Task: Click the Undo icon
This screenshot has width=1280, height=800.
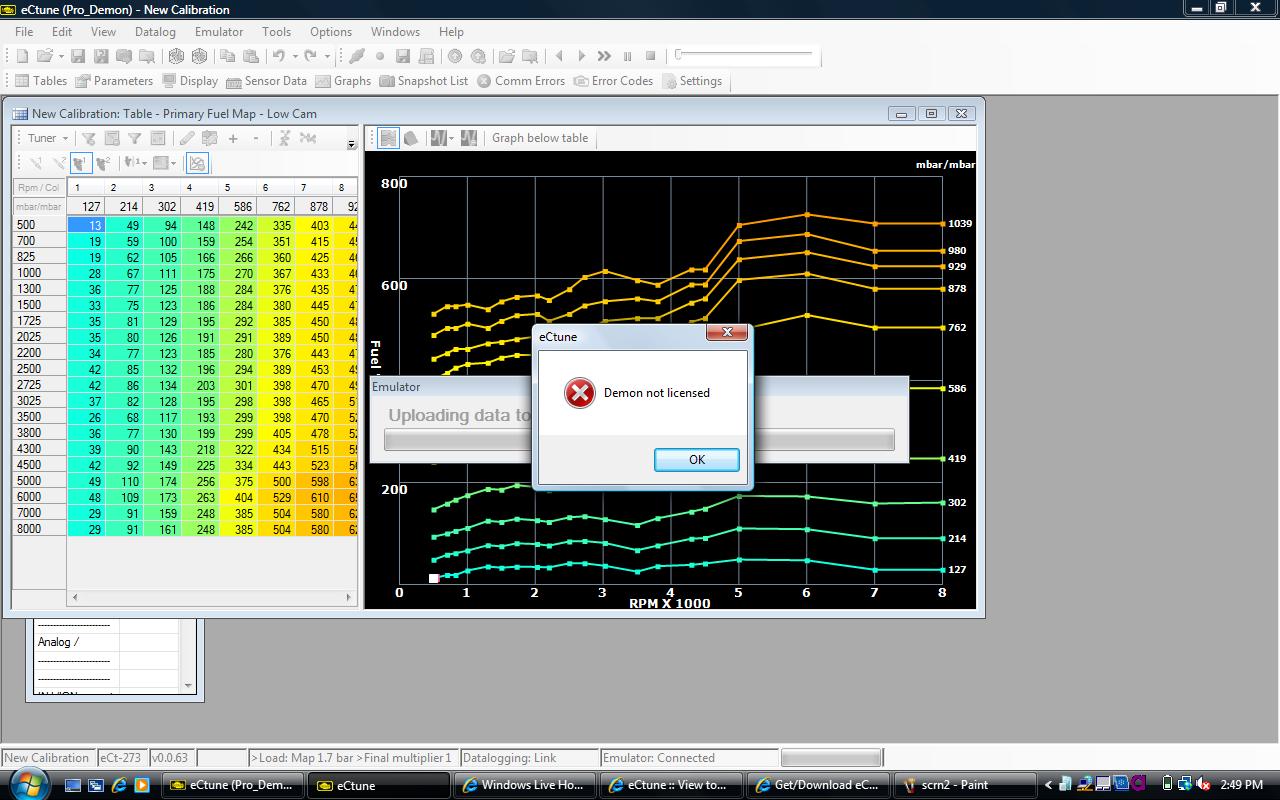Action: pos(279,57)
